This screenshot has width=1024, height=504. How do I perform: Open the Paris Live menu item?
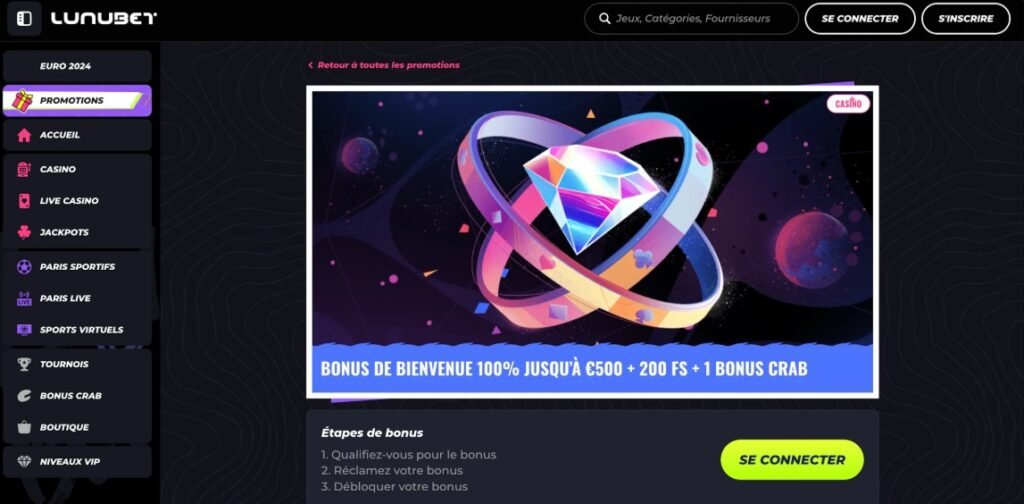point(77,298)
